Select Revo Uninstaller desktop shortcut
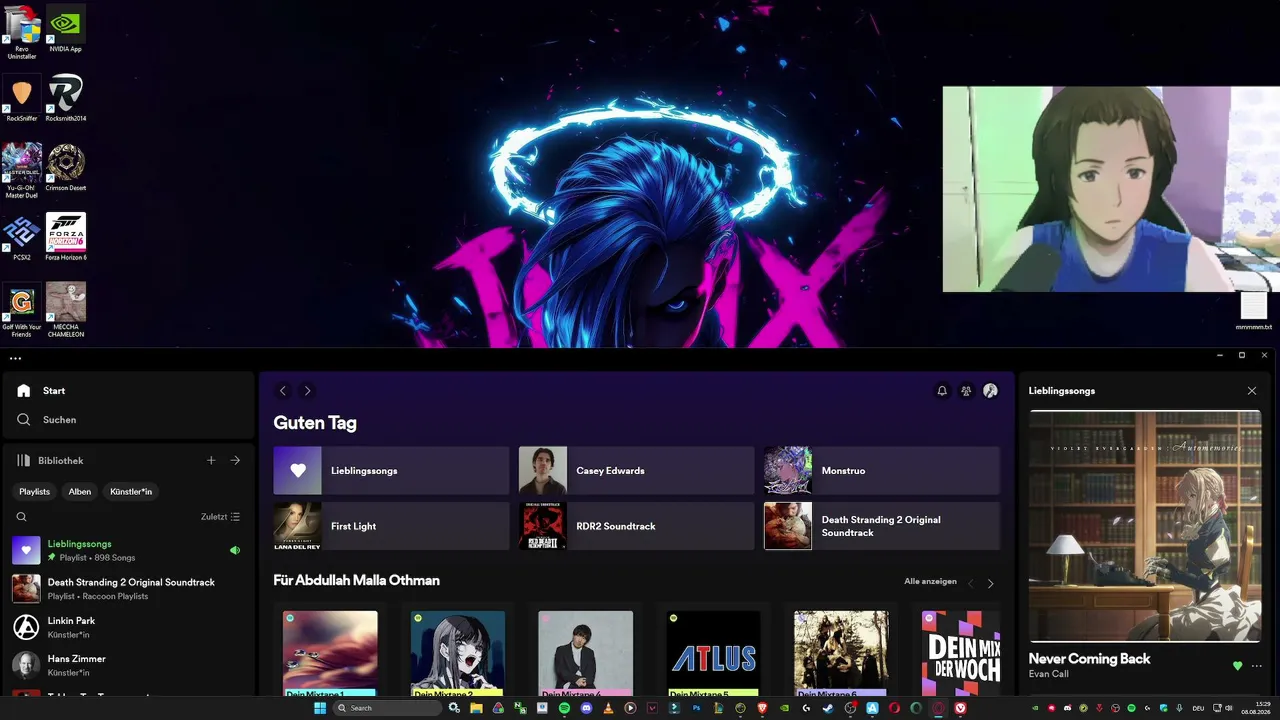The image size is (1280, 720). (x=22, y=32)
